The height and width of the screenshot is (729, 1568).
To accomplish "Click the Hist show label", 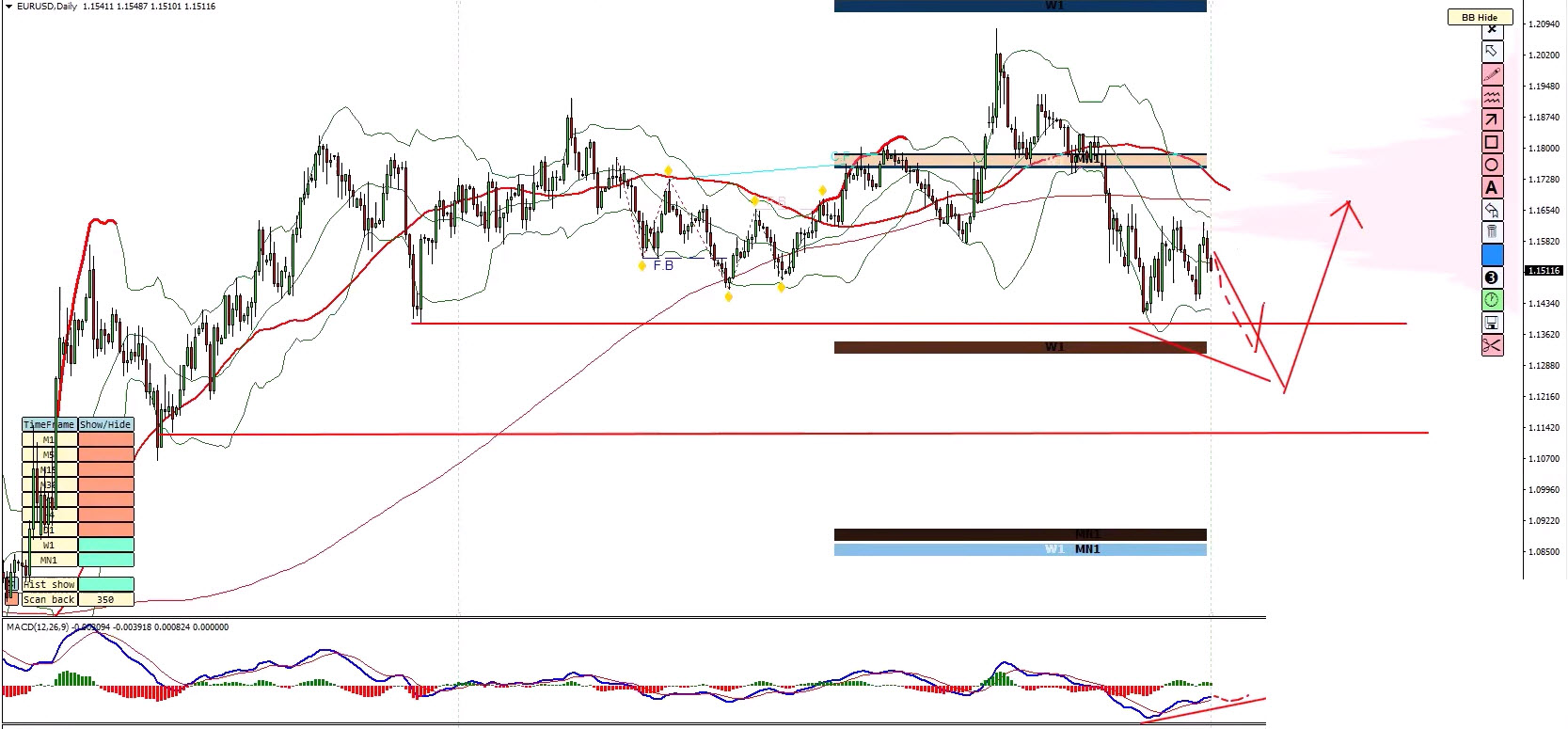I will click(x=49, y=584).
